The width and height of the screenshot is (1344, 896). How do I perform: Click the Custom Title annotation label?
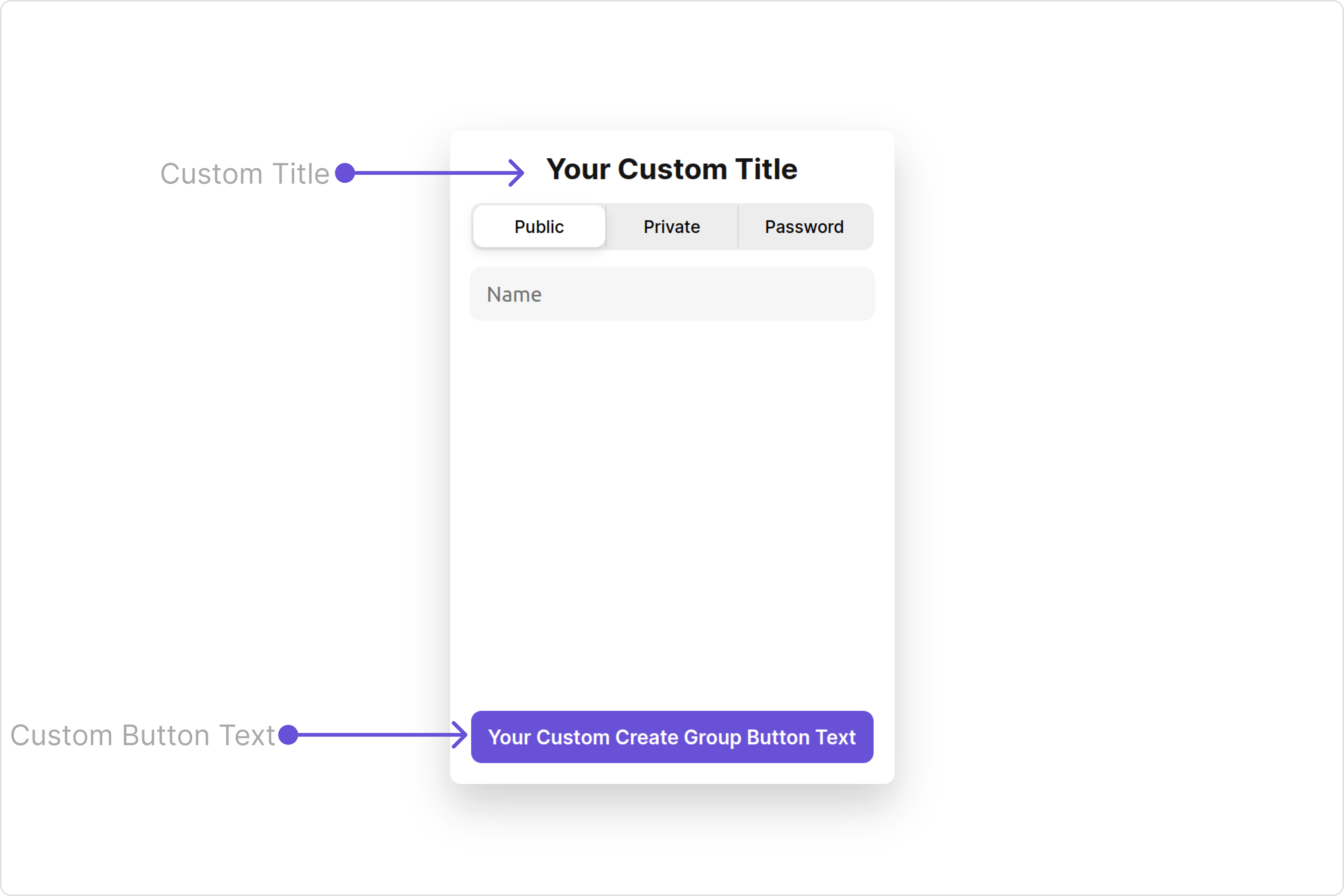coord(245,174)
